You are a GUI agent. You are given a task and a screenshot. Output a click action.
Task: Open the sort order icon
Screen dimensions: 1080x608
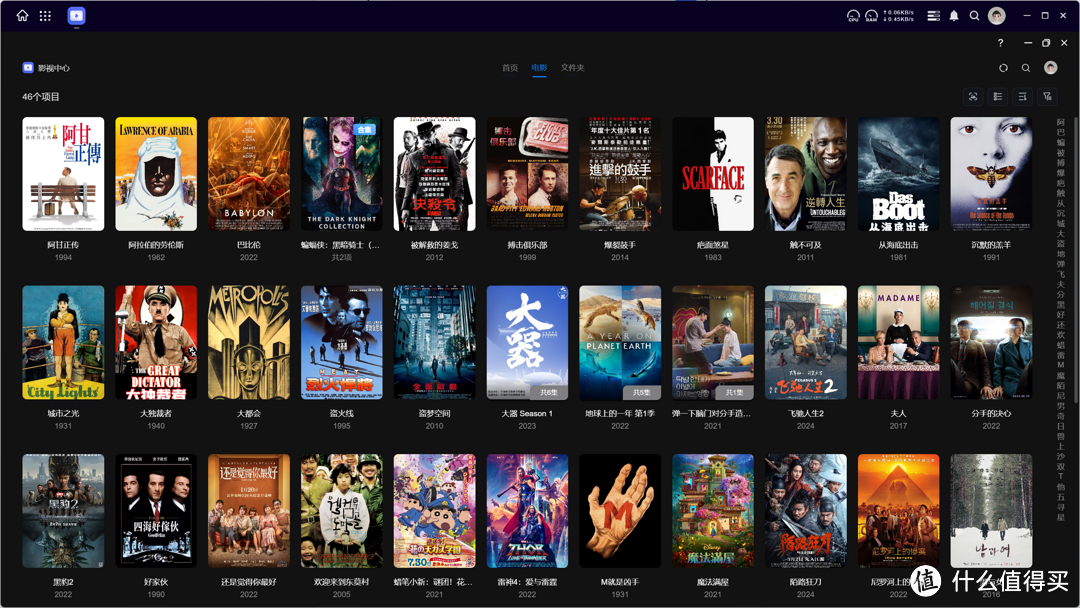[x=1022, y=96]
